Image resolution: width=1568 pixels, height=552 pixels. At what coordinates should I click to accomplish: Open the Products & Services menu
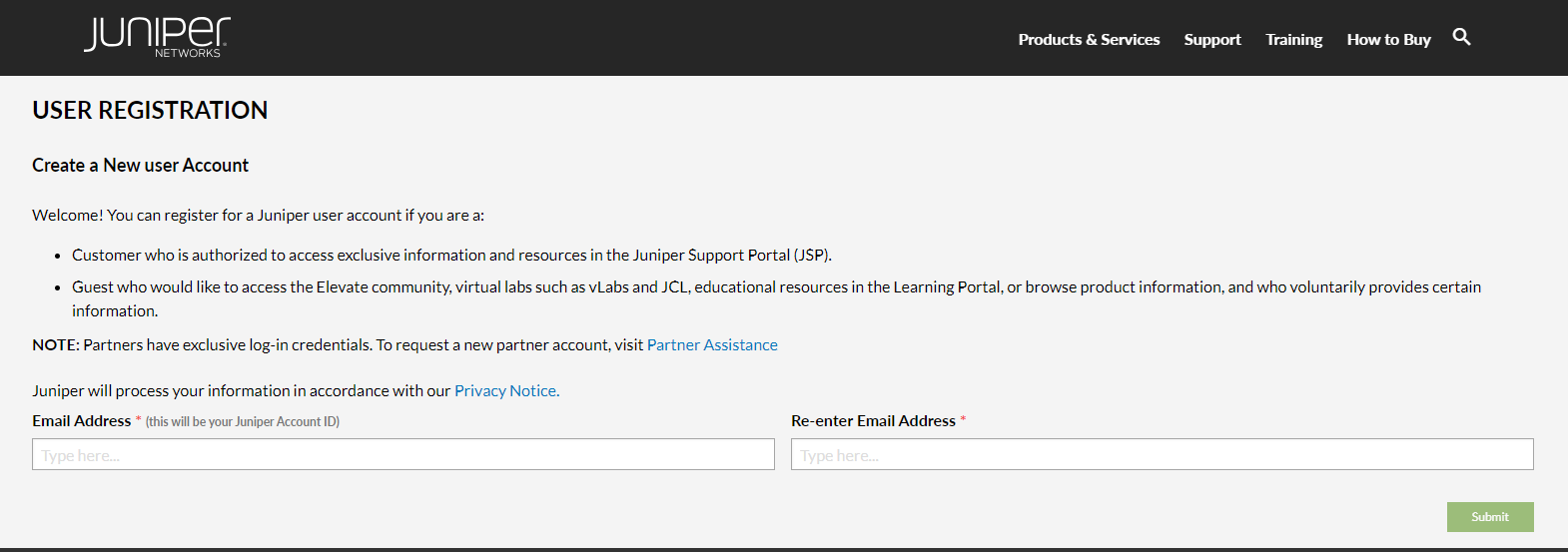pyautogui.click(x=1089, y=40)
